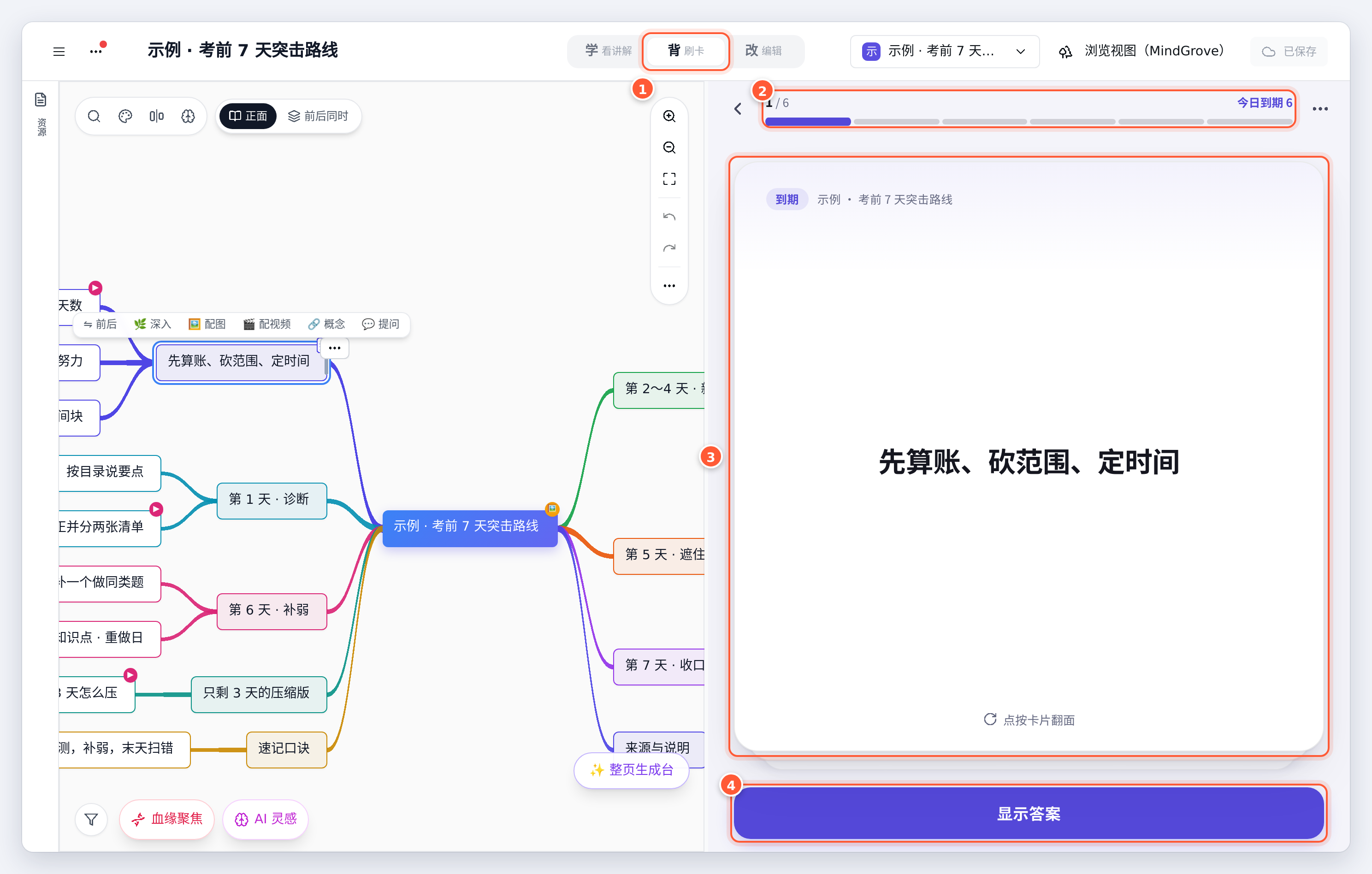Go back with the left chevron

tap(738, 109)
